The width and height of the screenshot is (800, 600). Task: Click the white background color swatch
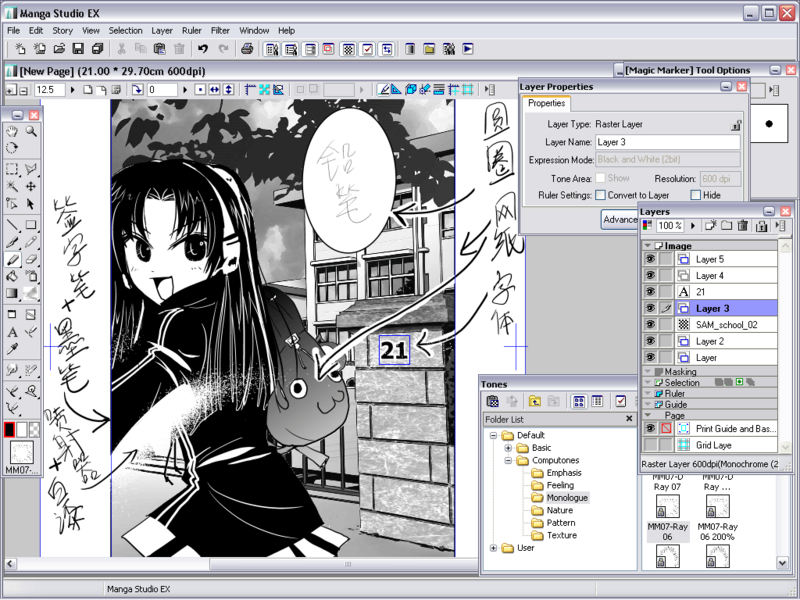22,430
